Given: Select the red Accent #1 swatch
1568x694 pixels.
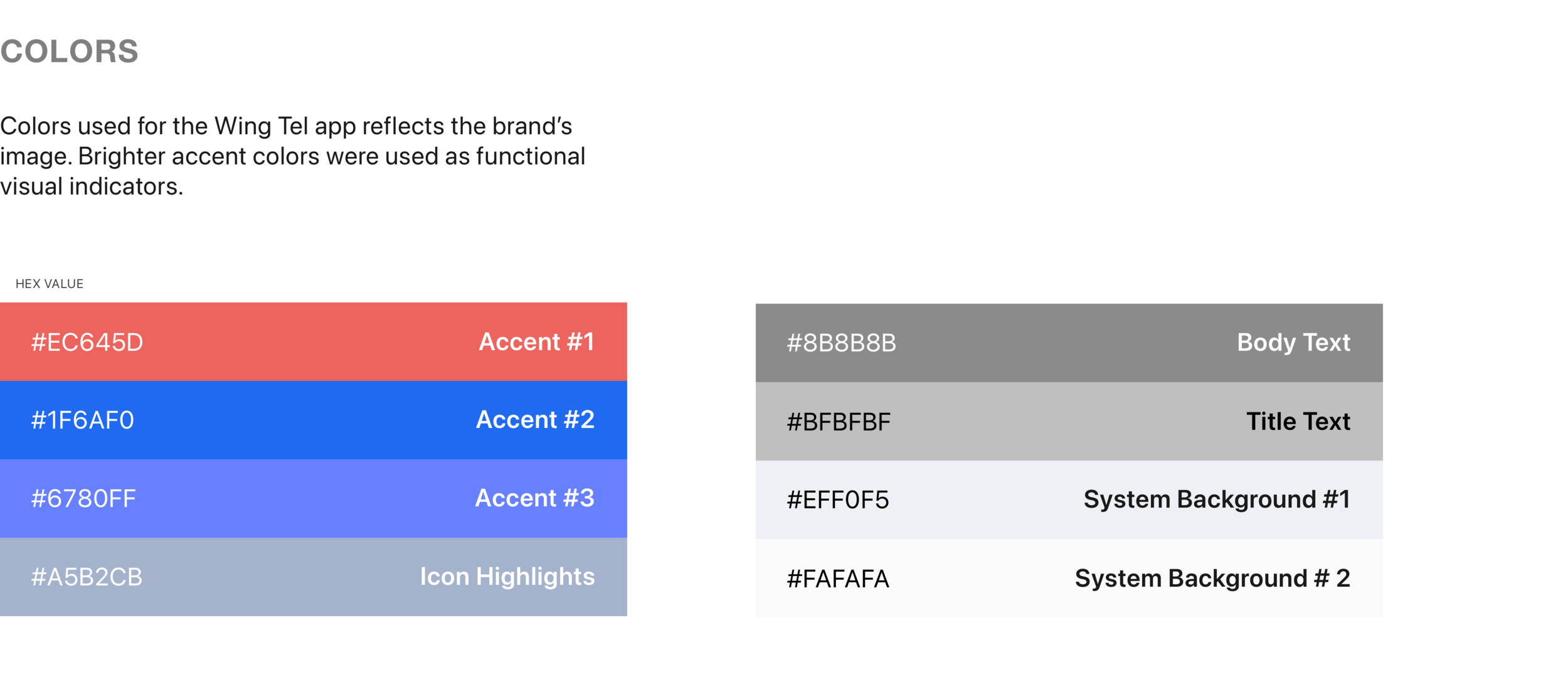Looking at the screenshot, I should [313, 341].
